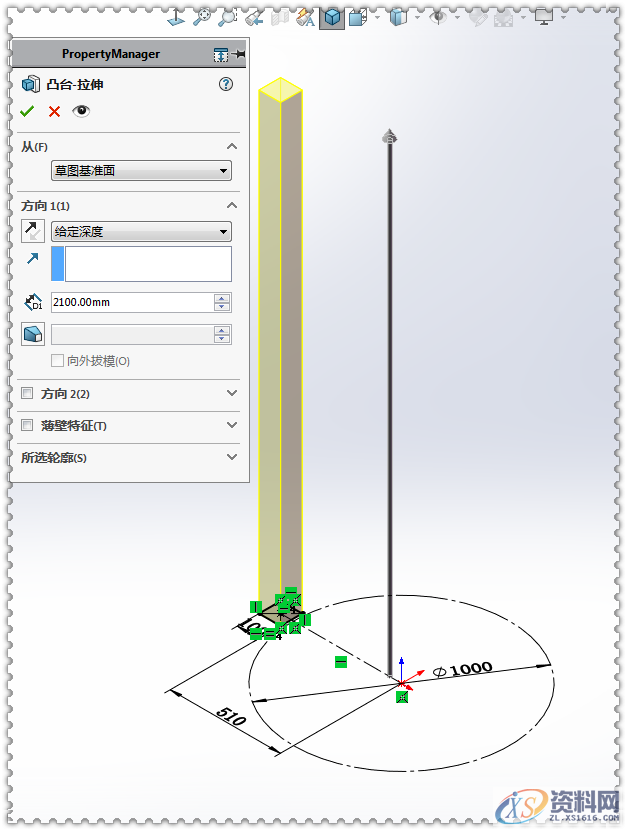Click the extrude depth drag arrow handle

[390, 136]
